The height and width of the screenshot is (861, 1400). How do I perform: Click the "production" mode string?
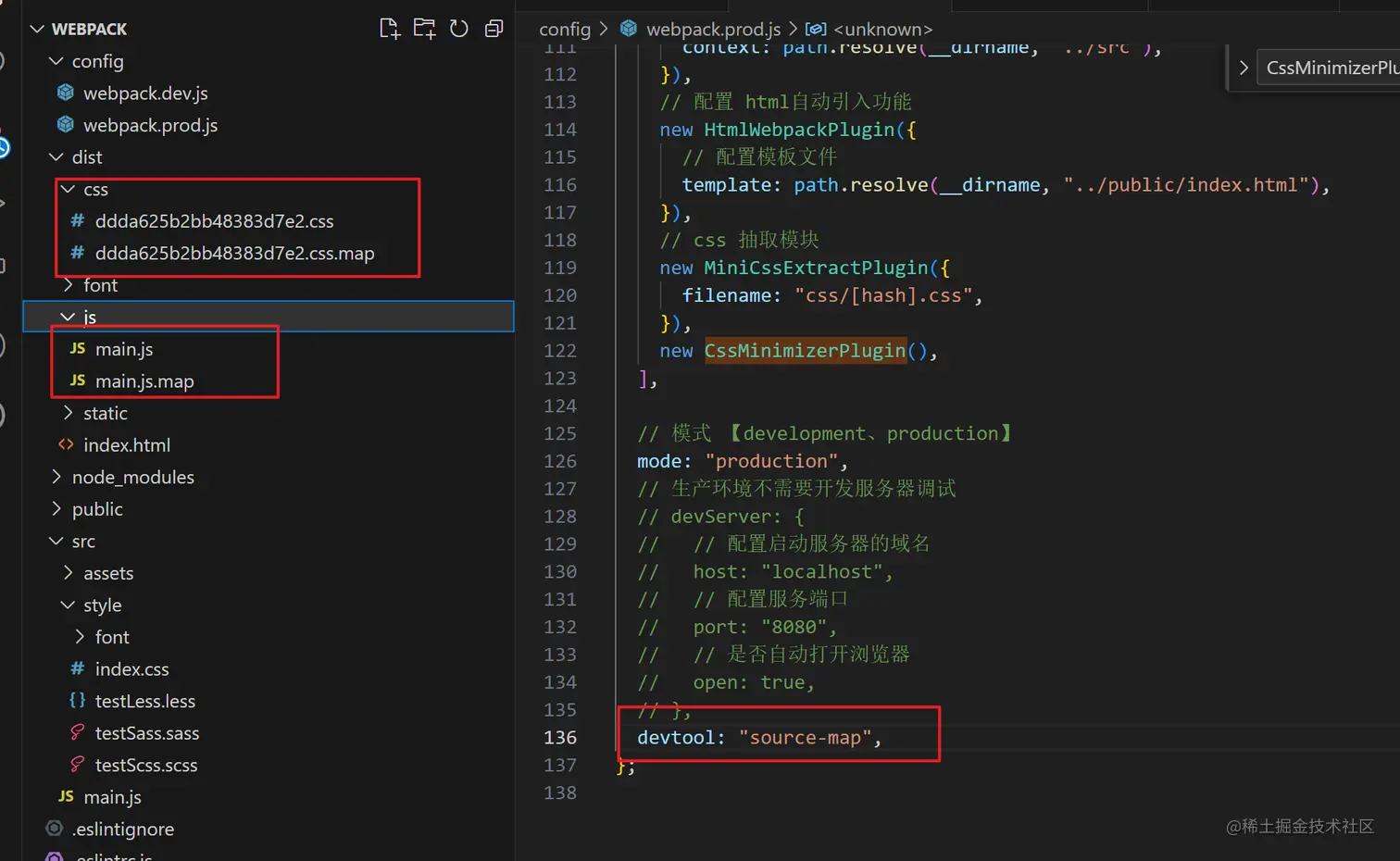coord(771,461)
